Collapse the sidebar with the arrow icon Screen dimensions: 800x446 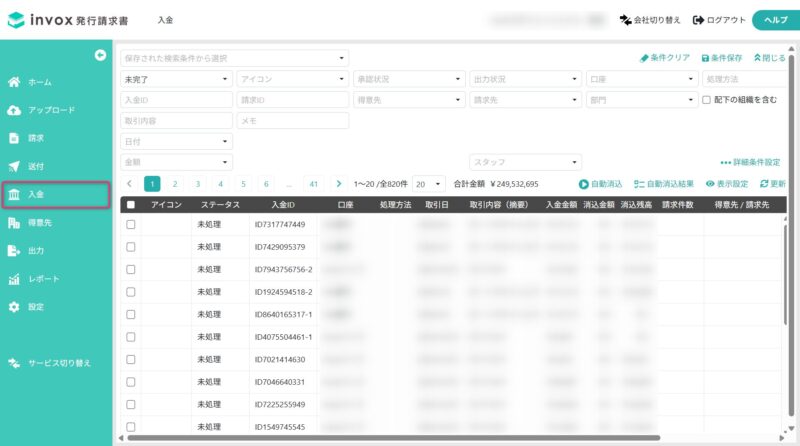(x=100, y=54)
